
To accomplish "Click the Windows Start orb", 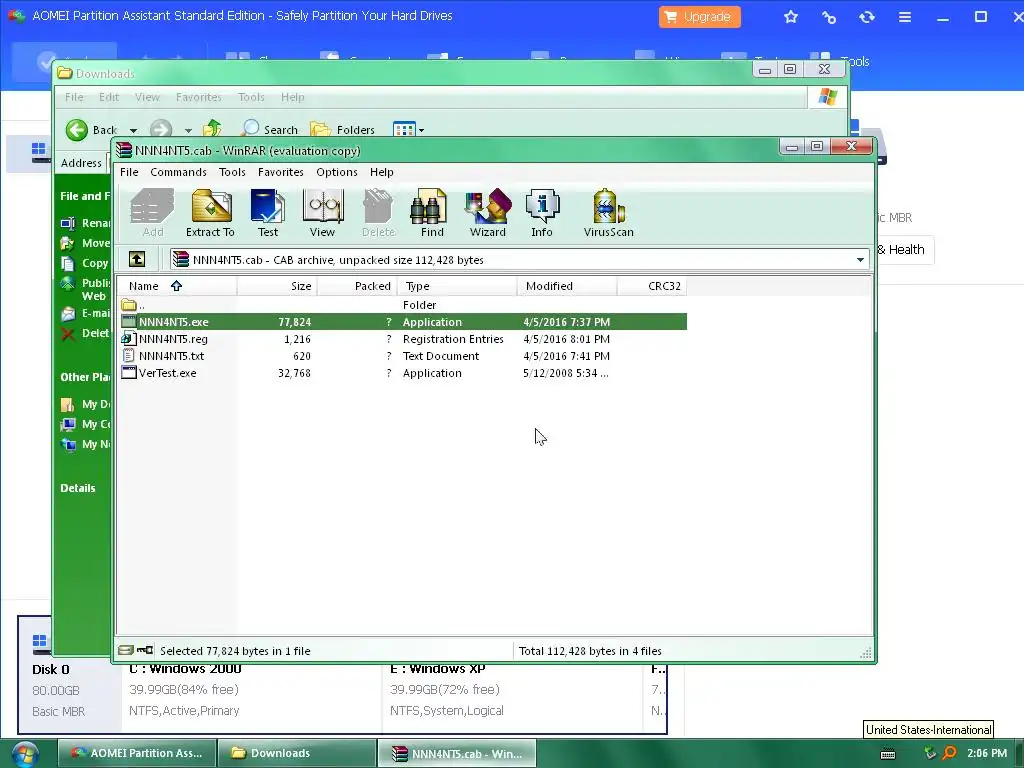I will (24, 754).
